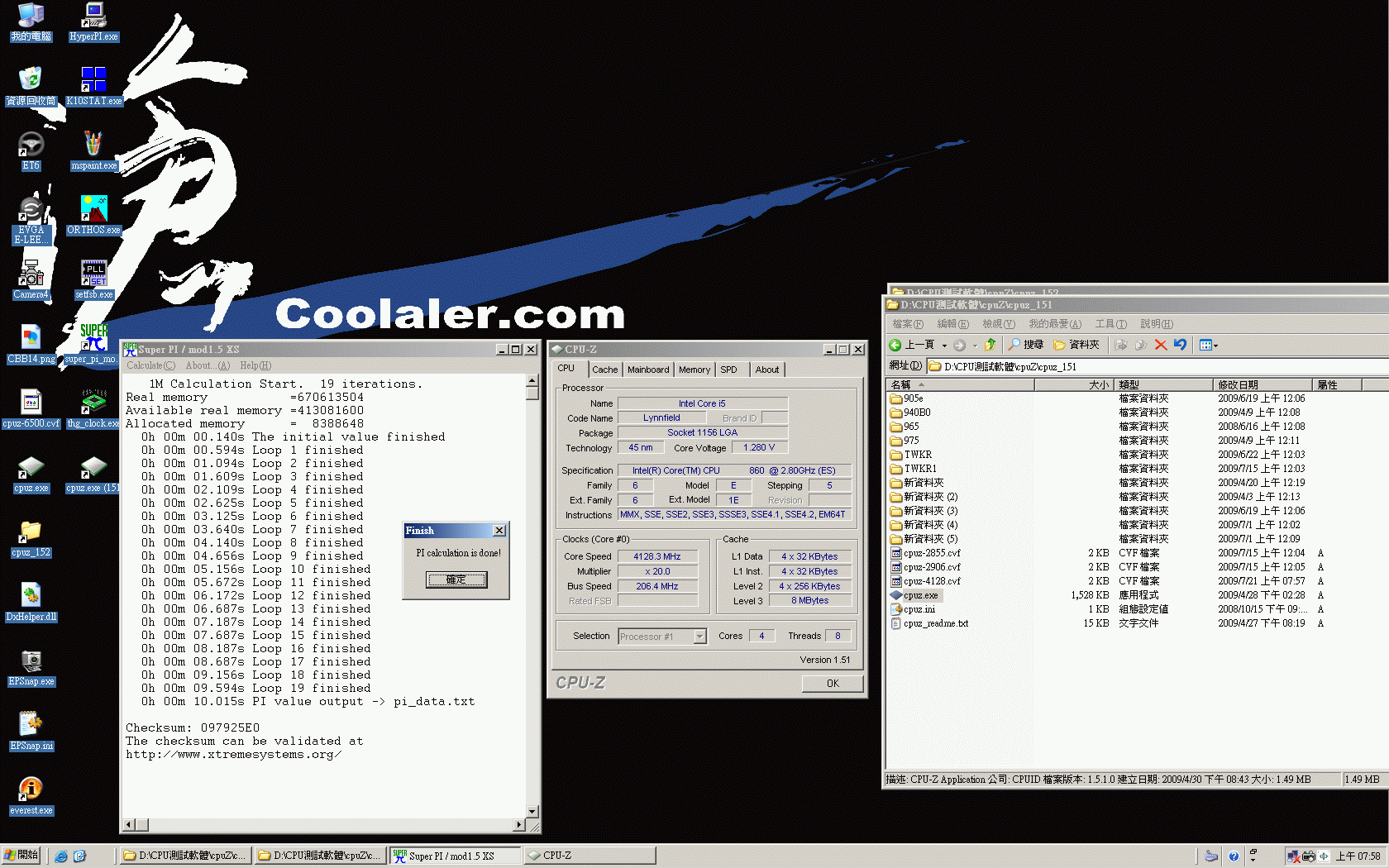Select cpuz.exe in the file list
This screenshot has height=868, width=1389.
(x=920, y=595)
